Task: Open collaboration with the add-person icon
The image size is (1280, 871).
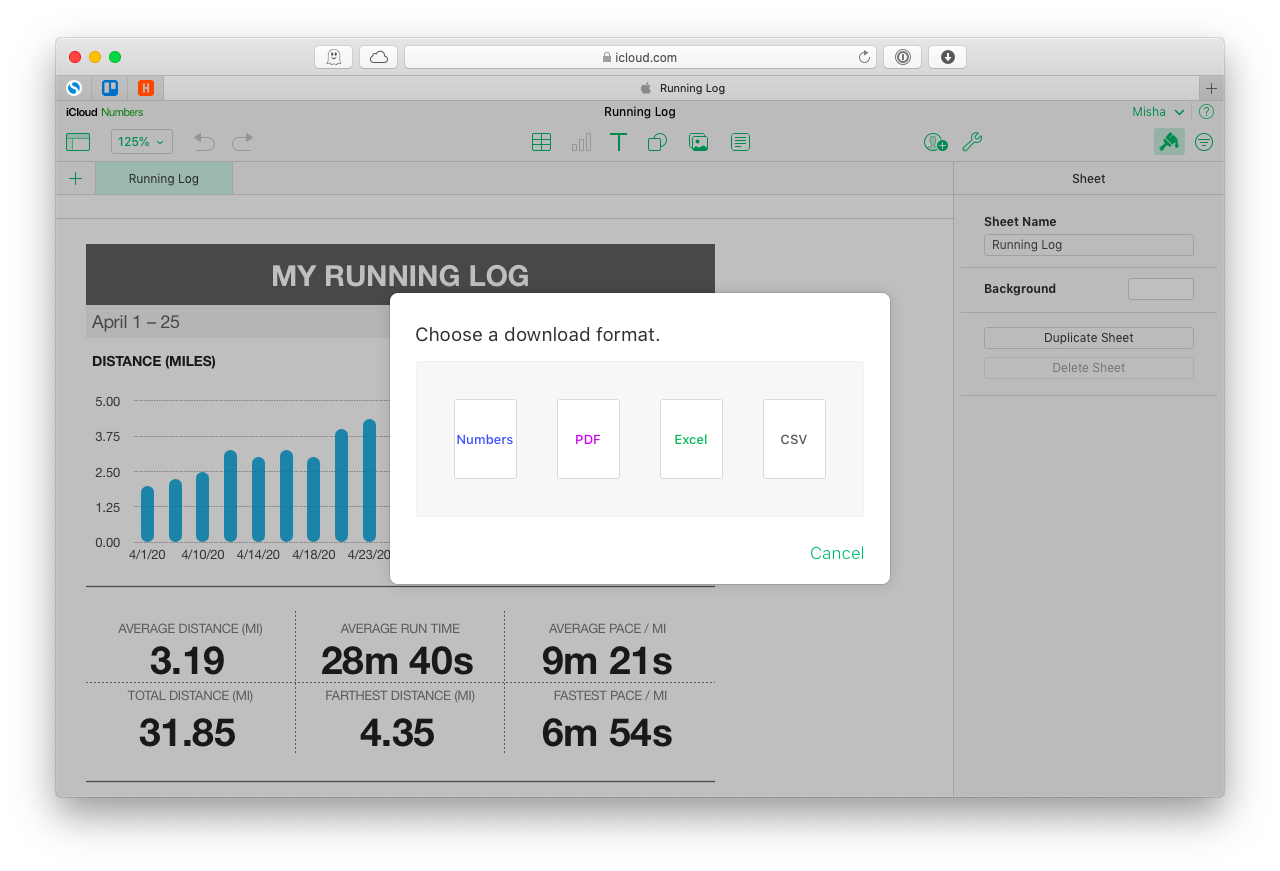Action: [x=935, y=142]
